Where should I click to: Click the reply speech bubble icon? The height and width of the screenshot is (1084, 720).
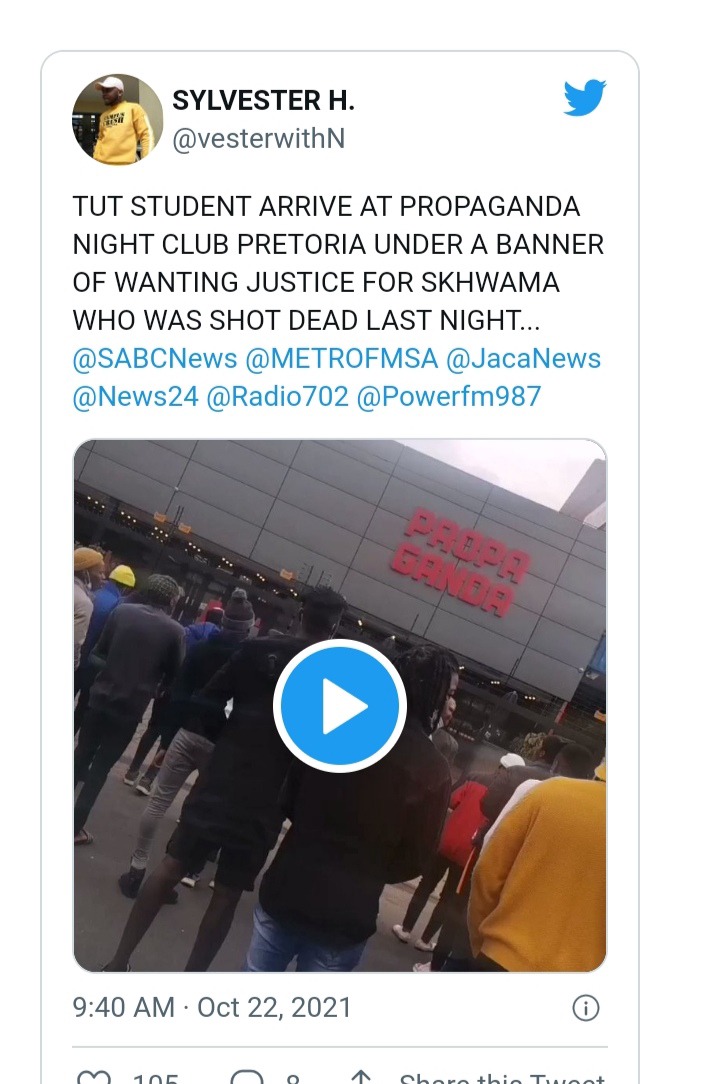247,1077
